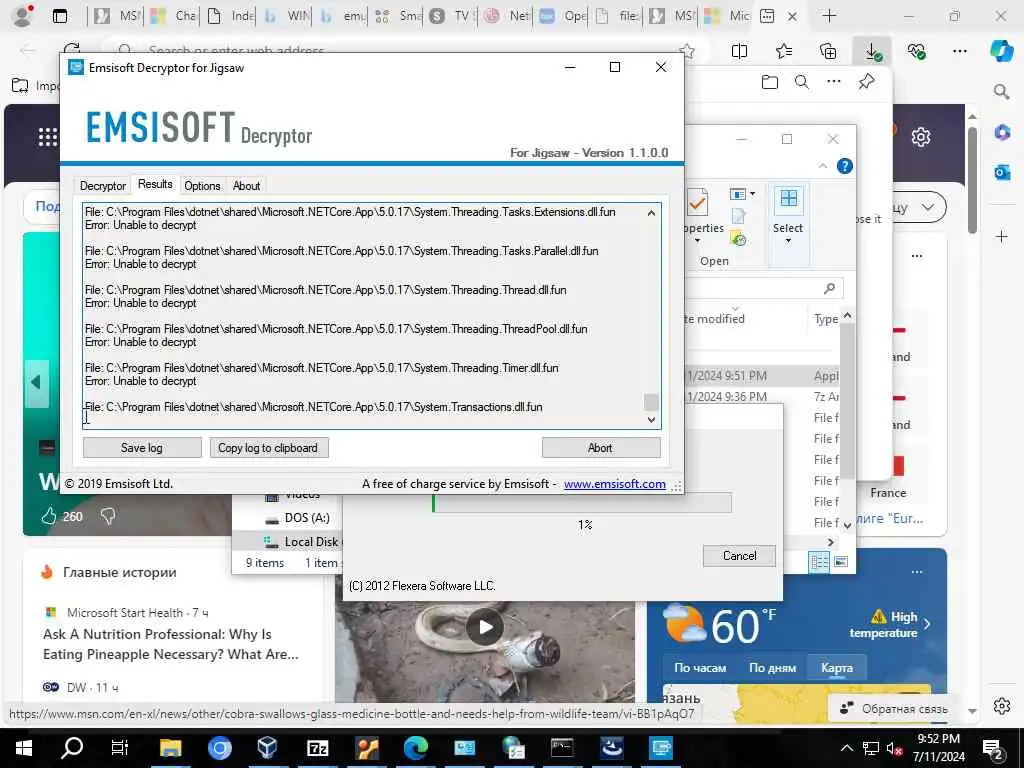Open 7-Zip from the taskbar

[x=317, y=748]
